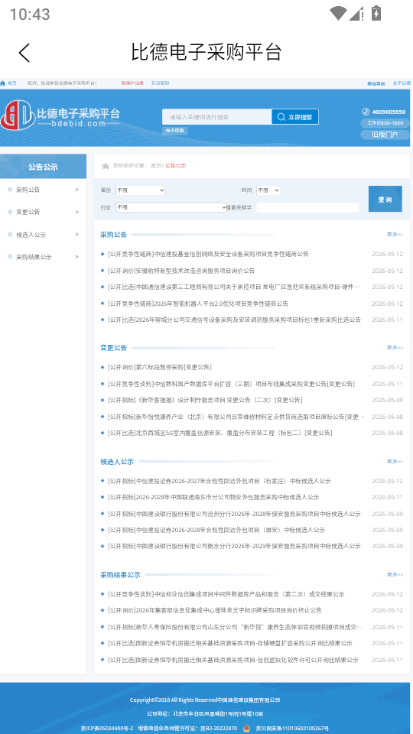The image size is (413, 734).
Task: Open 第六标段暂停采购 change notice
Action: coord(159,367)
